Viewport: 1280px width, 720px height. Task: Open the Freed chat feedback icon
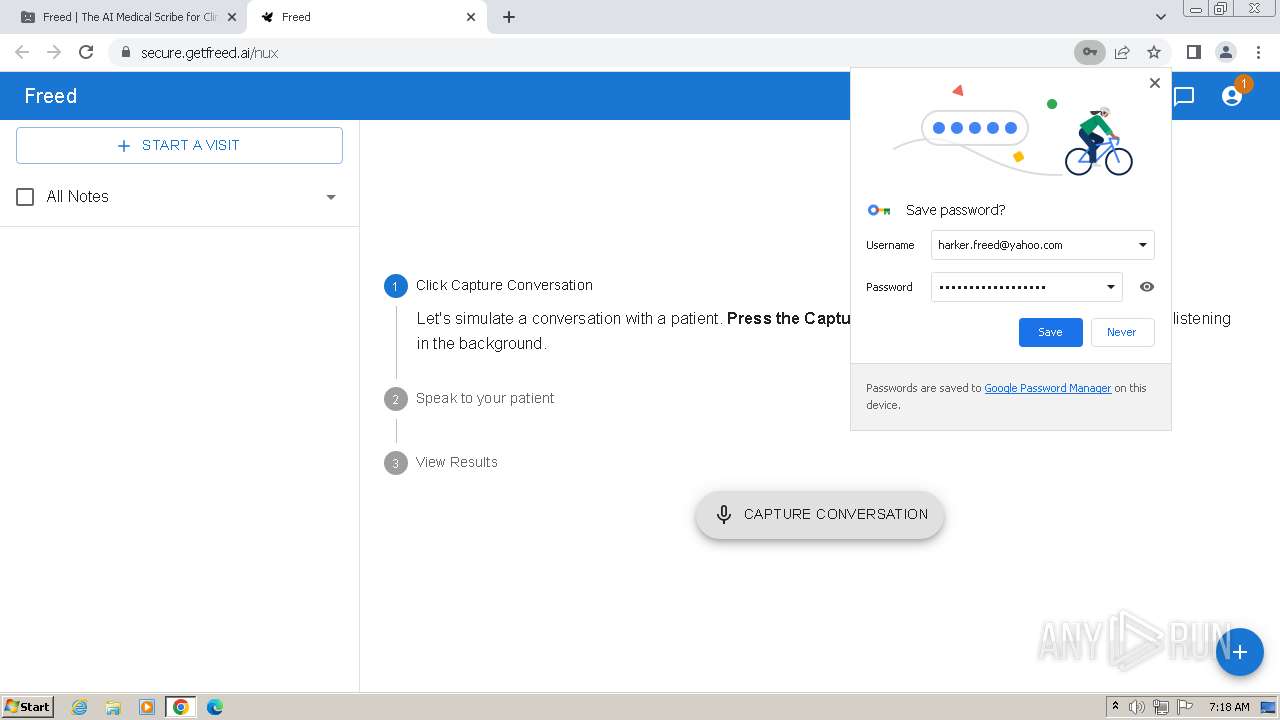1184,96
